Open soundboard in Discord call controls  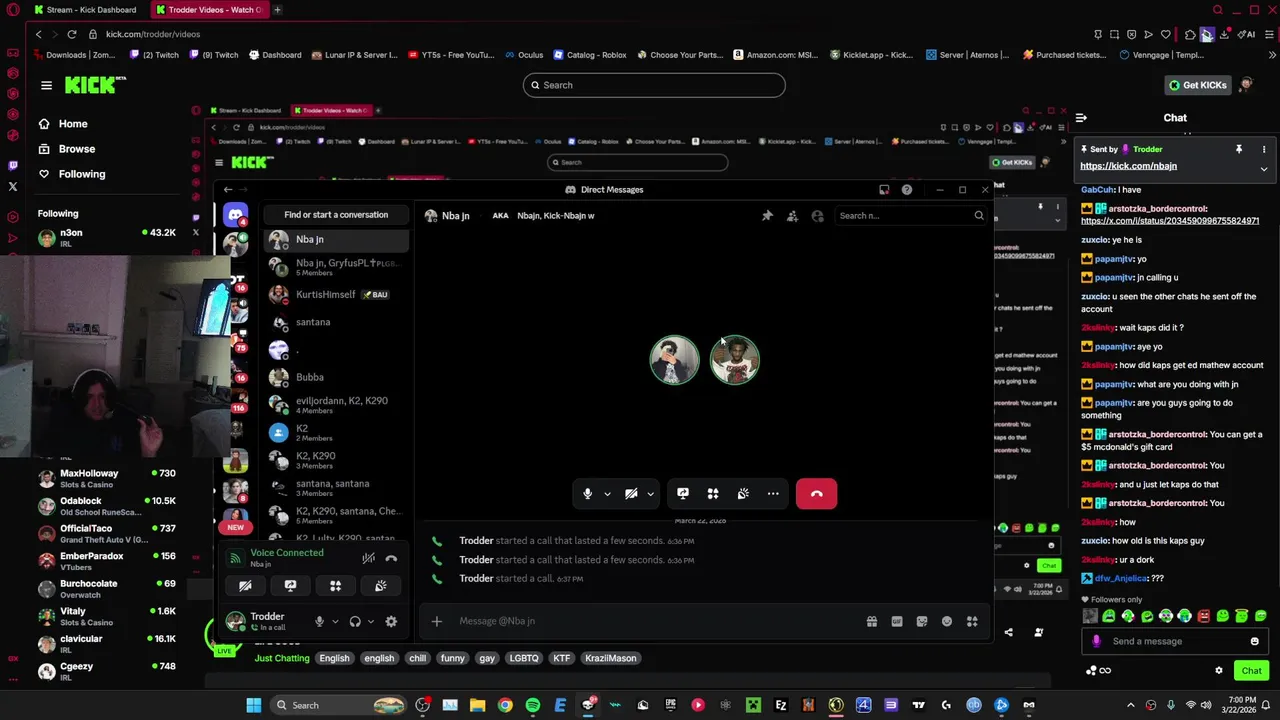point(743,494)
